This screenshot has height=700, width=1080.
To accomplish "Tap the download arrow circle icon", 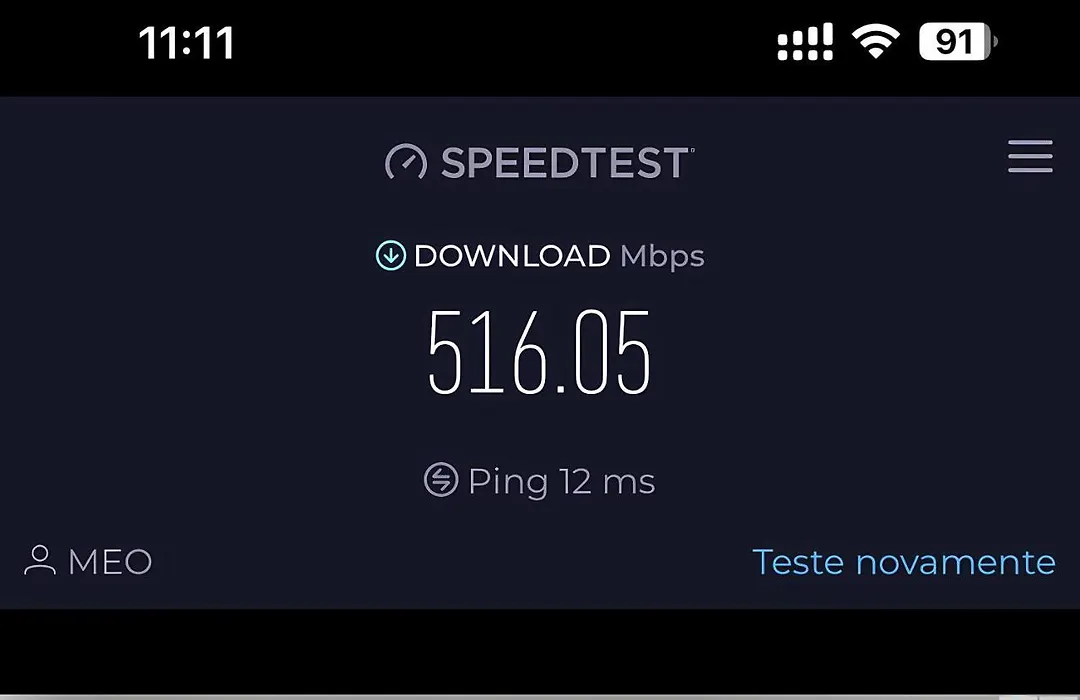I will (391, 256).
